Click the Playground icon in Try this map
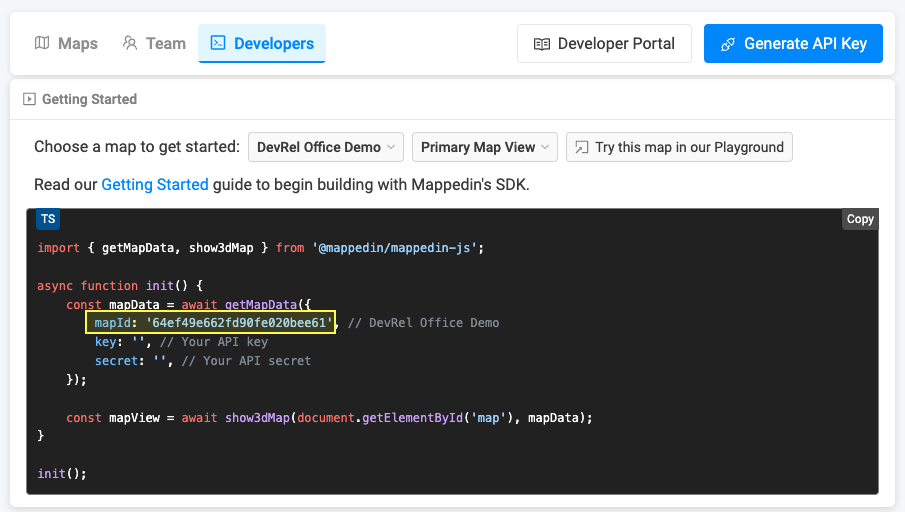The image size is (905, 512). [581, 147]
